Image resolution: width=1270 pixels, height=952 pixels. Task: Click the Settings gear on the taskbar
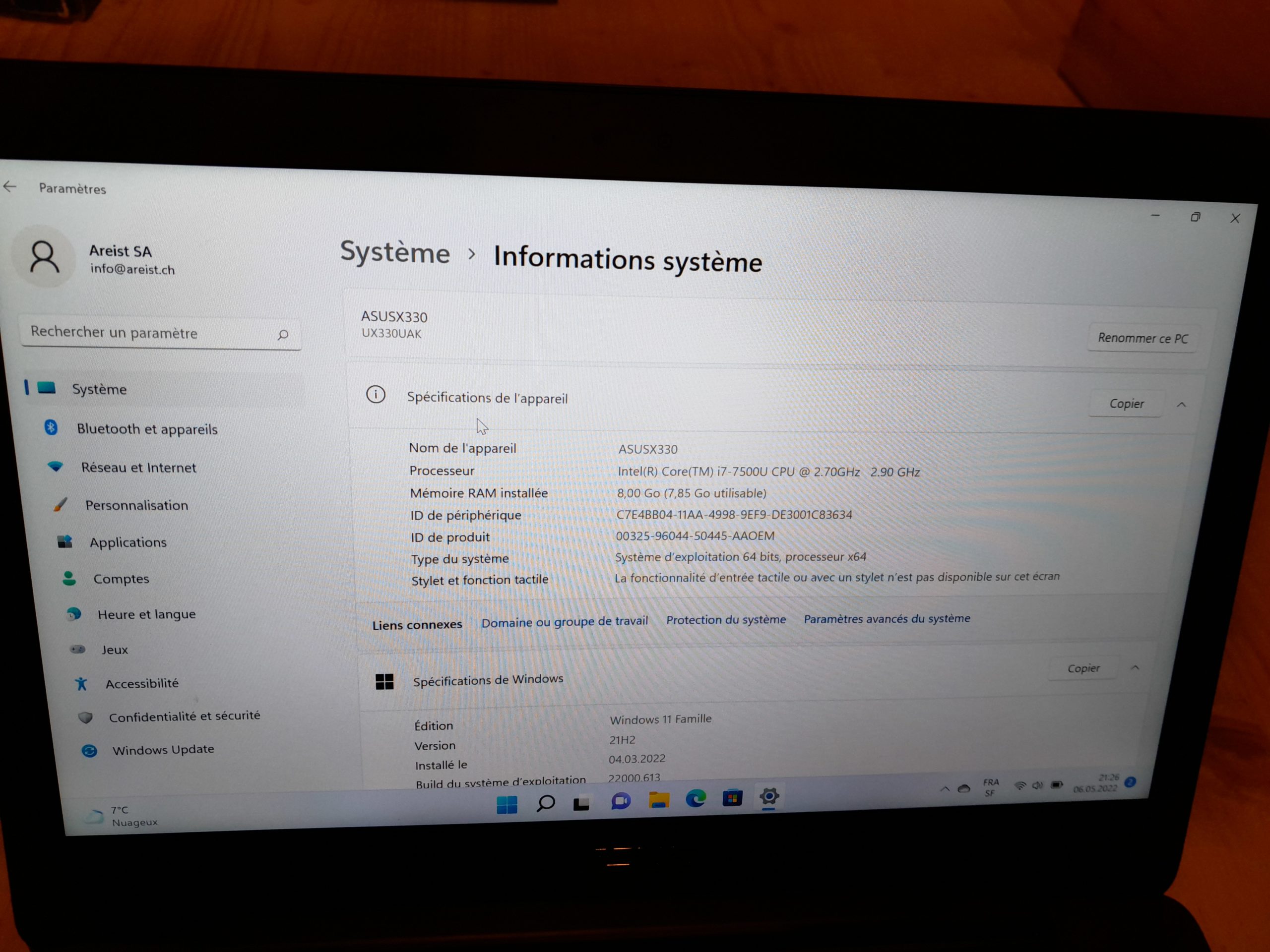coord(769,796)
